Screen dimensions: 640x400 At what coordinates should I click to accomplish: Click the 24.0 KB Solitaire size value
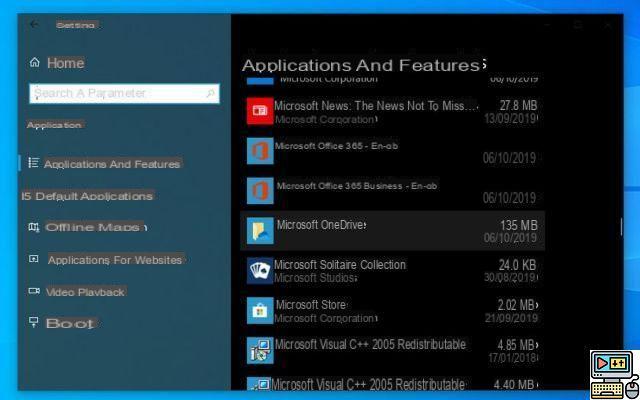[517, 265]
